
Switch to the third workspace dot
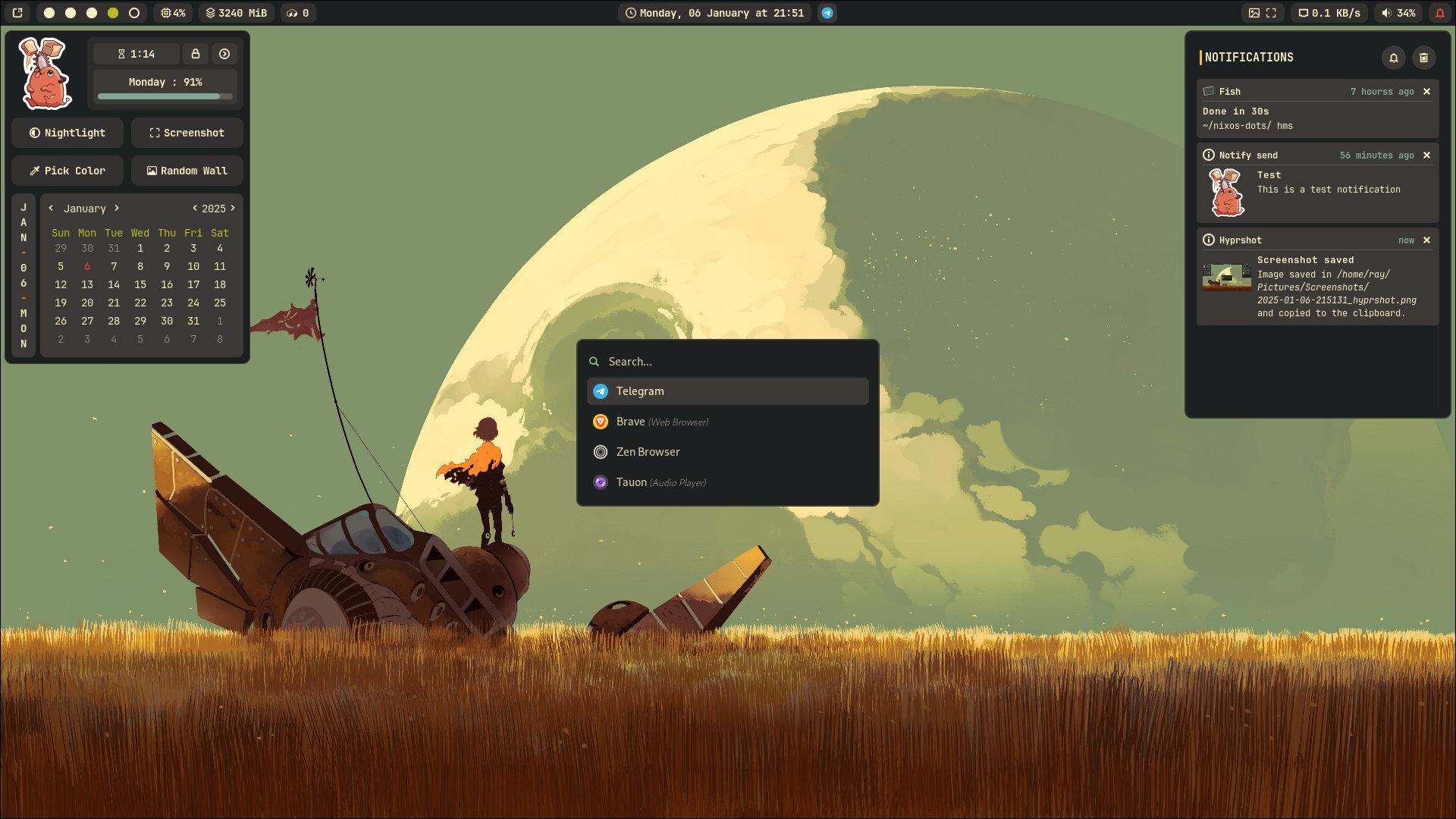pyautogui.click(x=92, y=13)
